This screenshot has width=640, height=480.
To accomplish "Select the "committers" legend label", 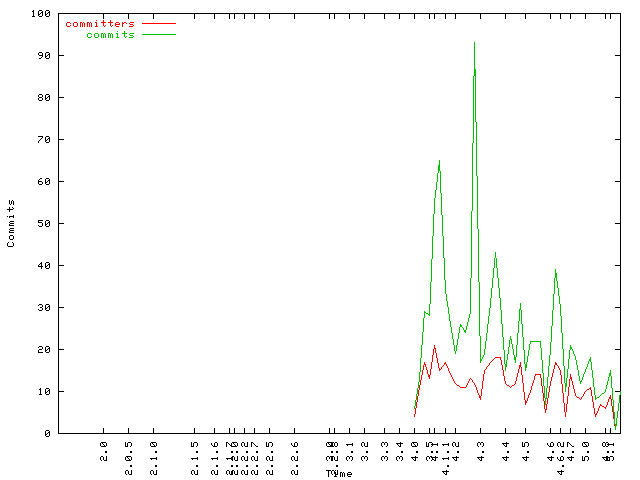I will pos(100,23).
